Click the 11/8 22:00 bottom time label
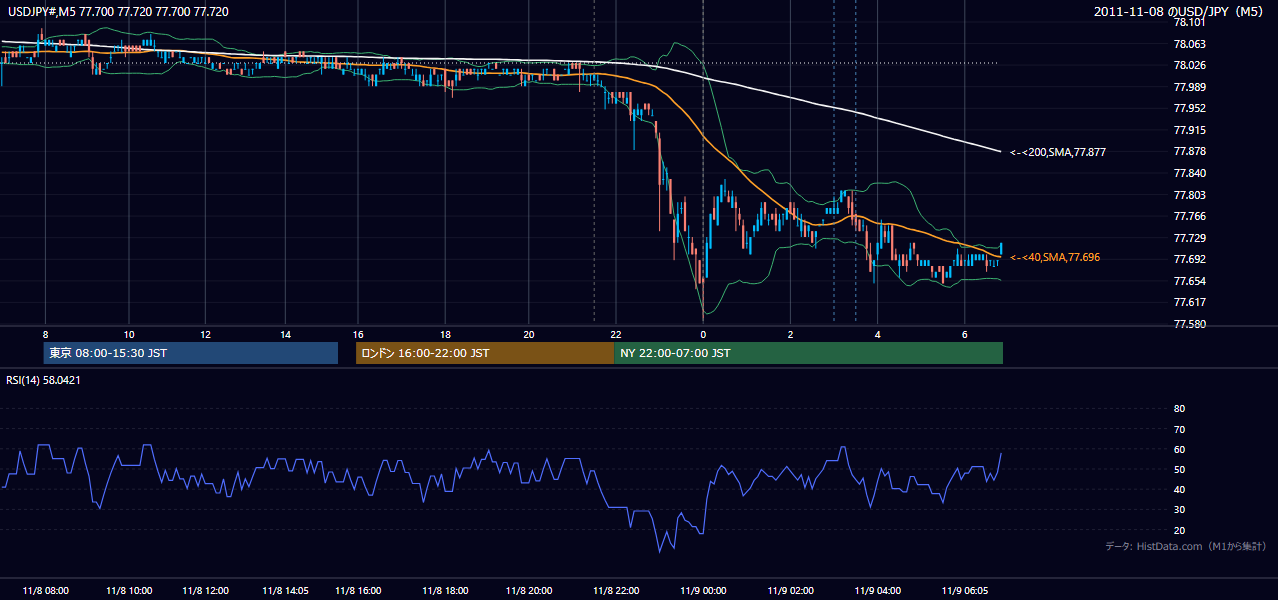Image resolution: width=1278 pixels, height=600 pixels. click(x=616, y=591)
